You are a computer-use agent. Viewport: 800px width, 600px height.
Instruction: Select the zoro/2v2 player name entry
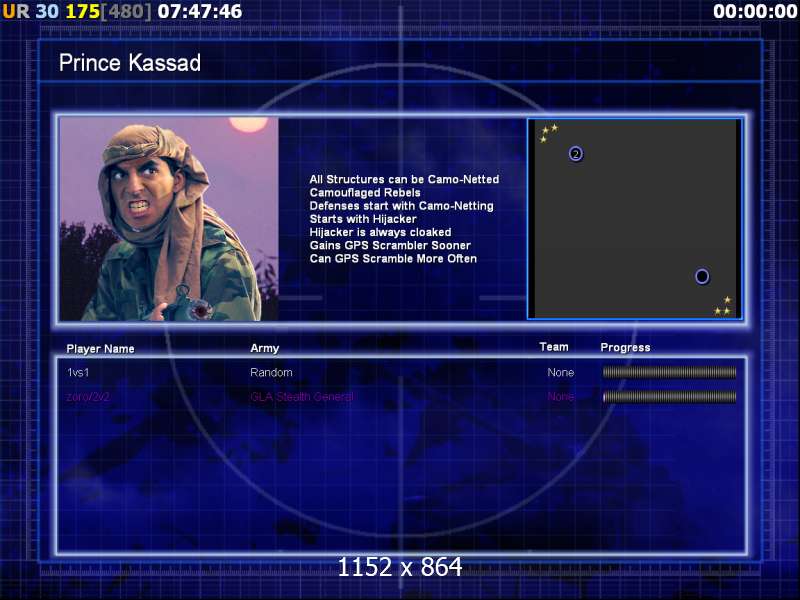[x=89, y=397]
